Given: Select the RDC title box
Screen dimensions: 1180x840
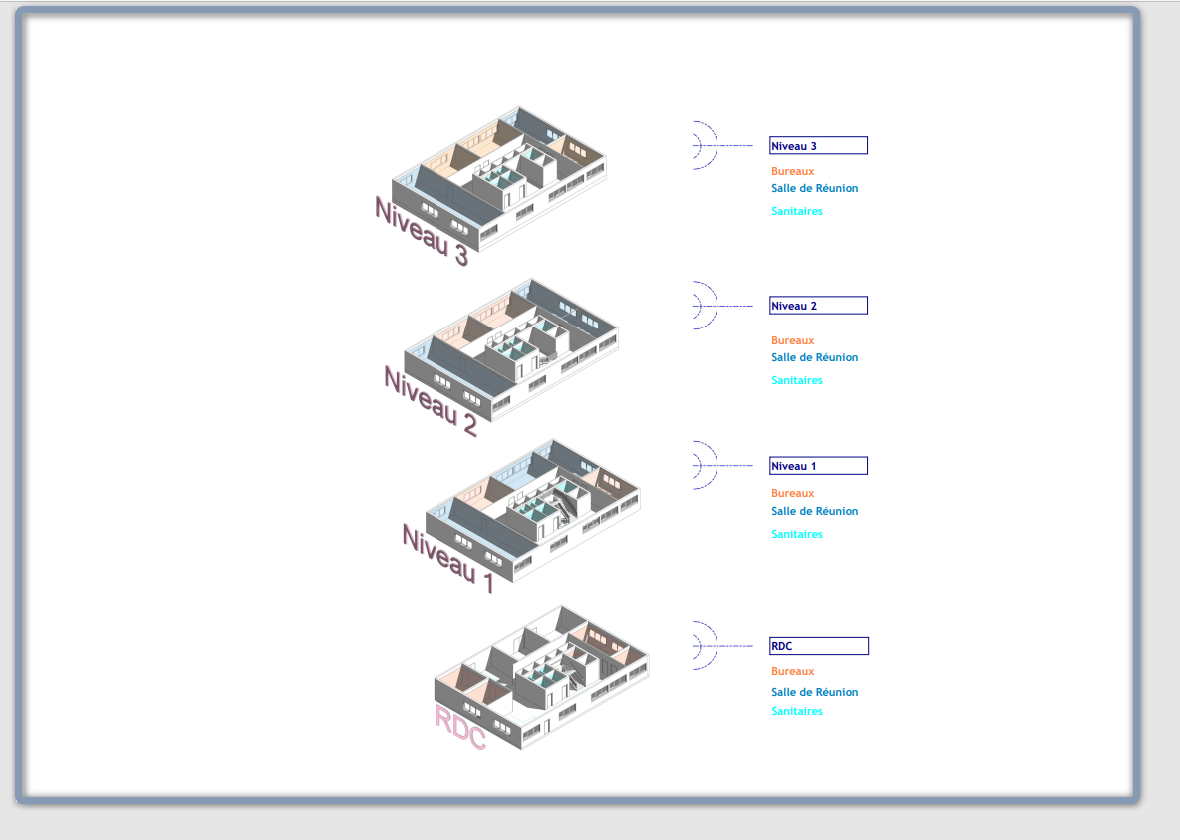Looking at the screenshot, I should point(819,646).
